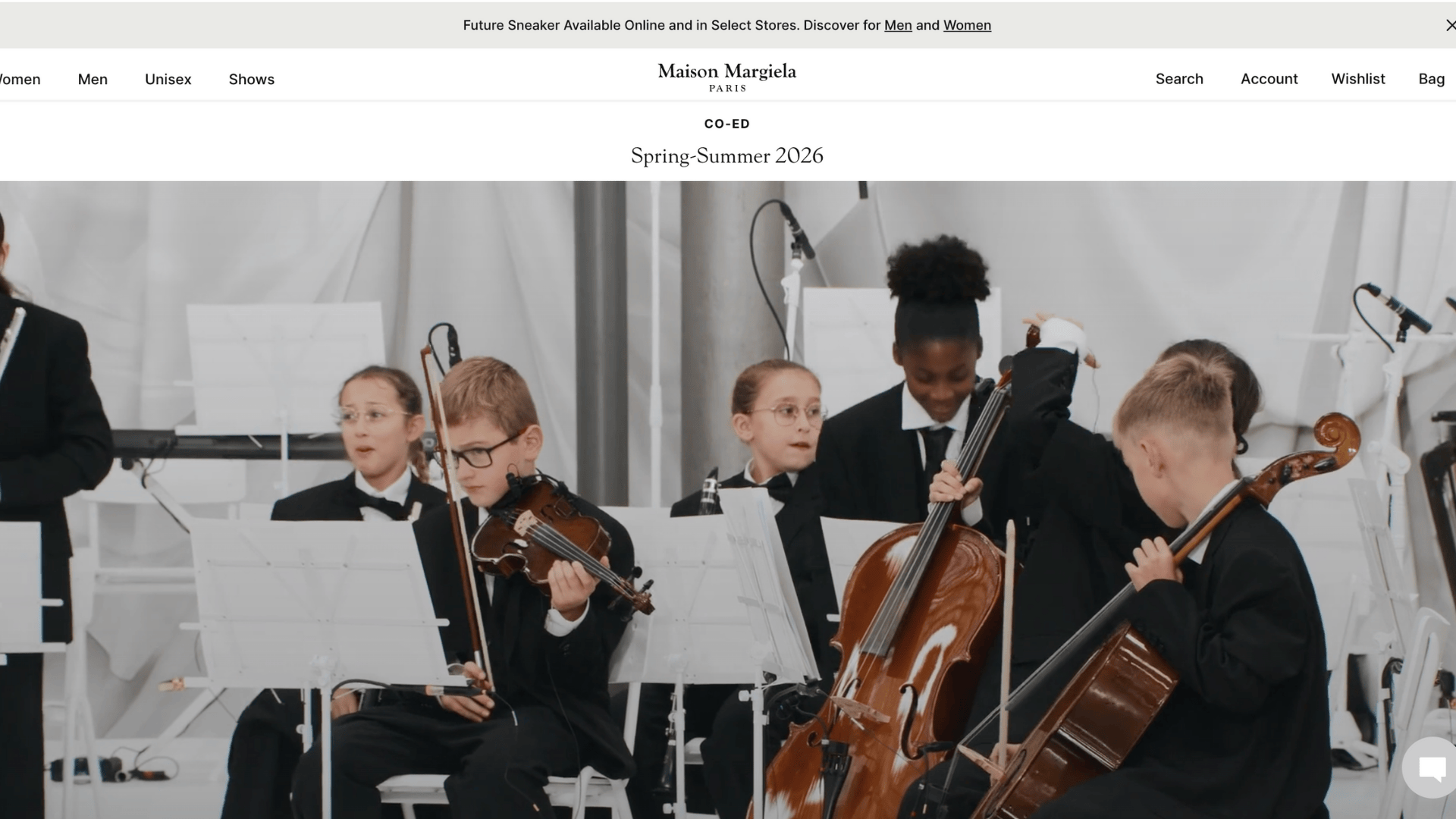Open the Women menu
Screen dimensions: 1456x819
coord(20,79)
